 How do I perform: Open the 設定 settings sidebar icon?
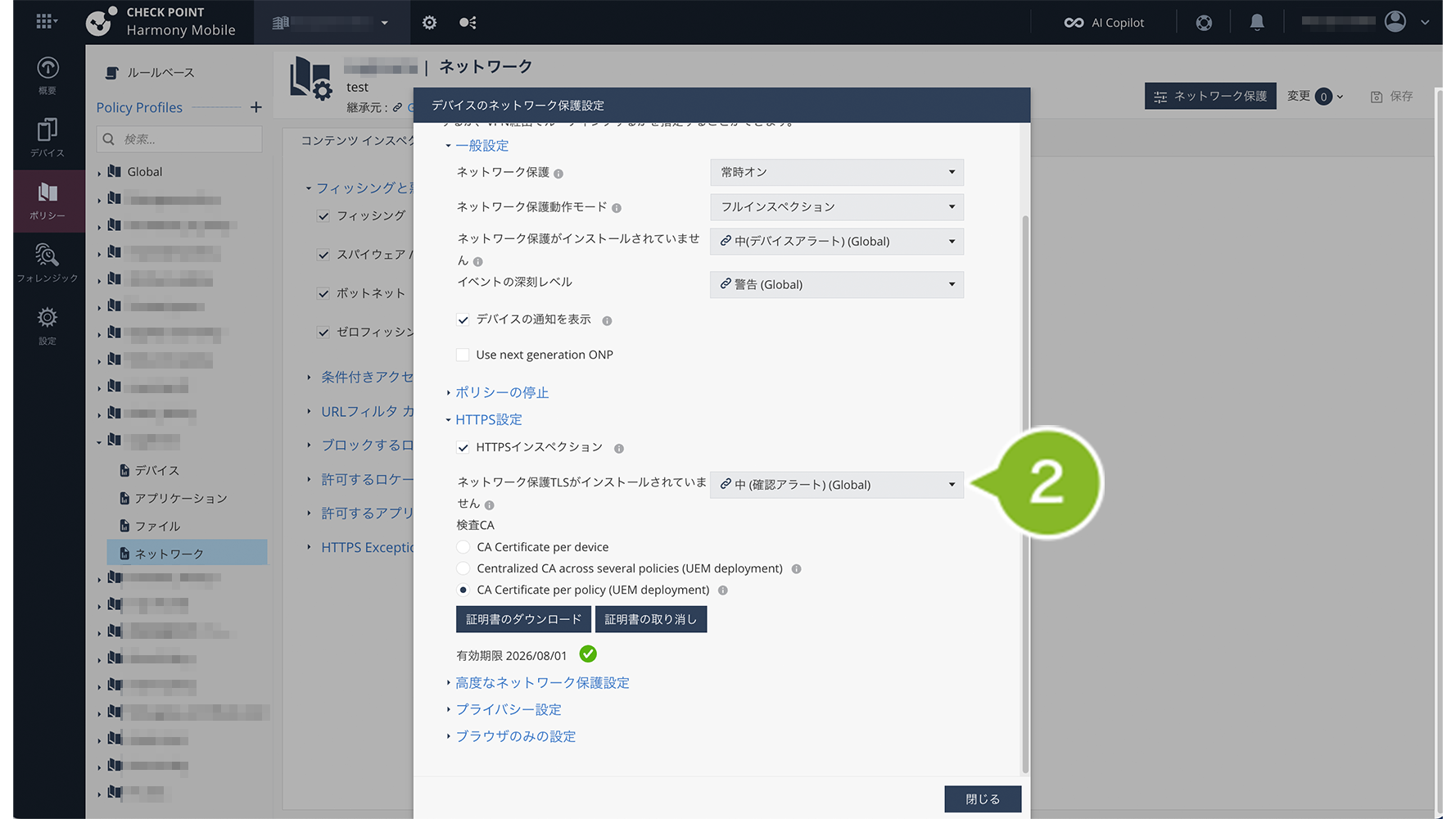click(47, 325)
